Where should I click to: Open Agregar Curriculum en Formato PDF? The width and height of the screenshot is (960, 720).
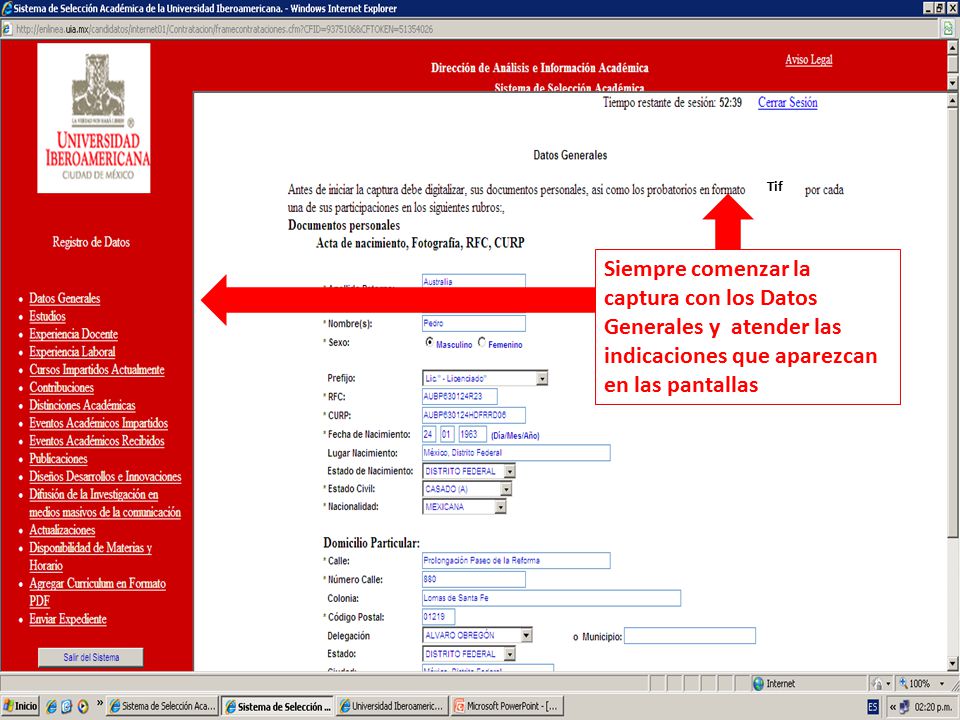tap(97, 591)
